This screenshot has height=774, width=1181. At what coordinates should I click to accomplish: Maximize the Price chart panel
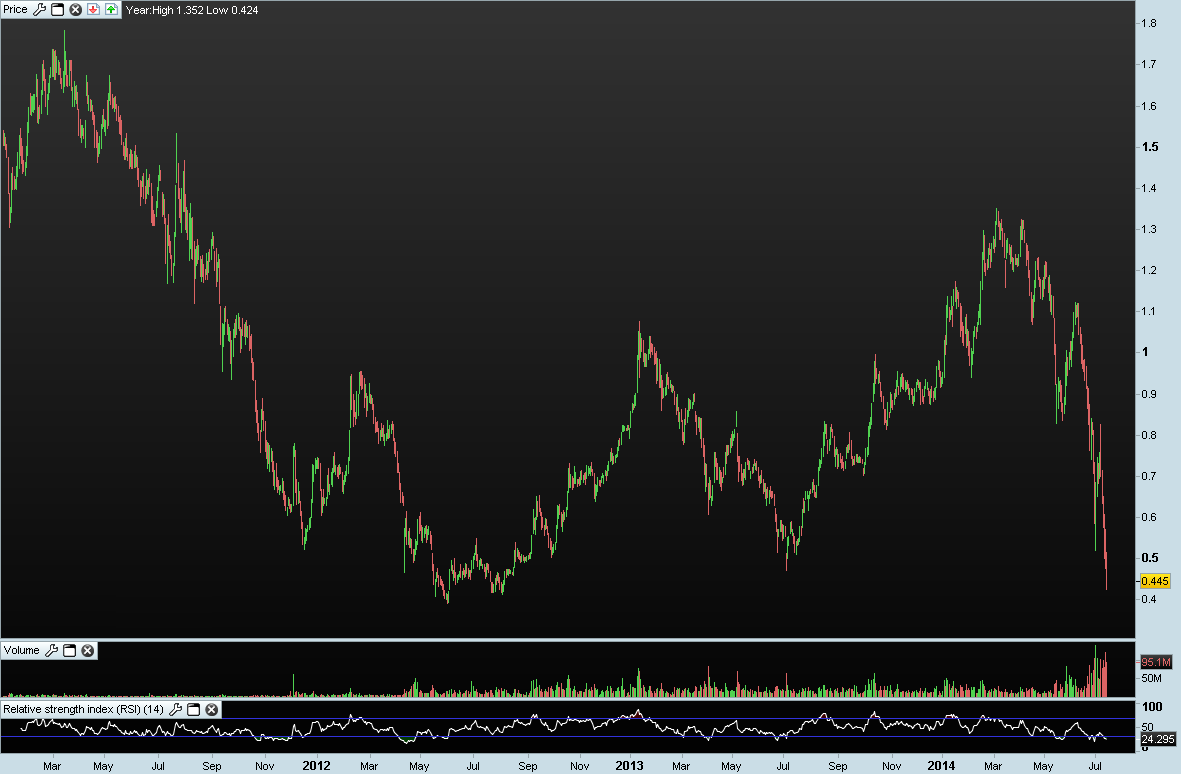[57, 10]
